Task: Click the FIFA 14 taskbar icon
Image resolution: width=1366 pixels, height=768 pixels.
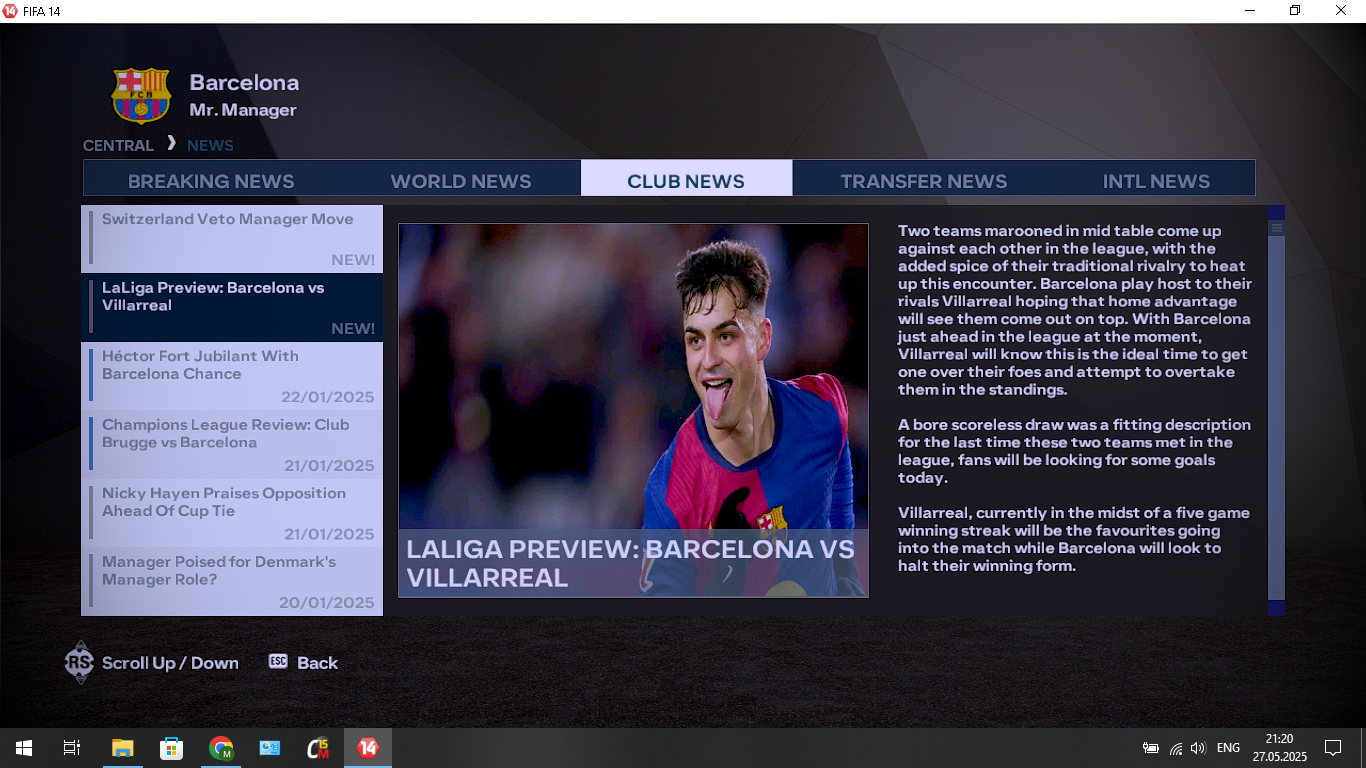Action: tap(368, 748)
